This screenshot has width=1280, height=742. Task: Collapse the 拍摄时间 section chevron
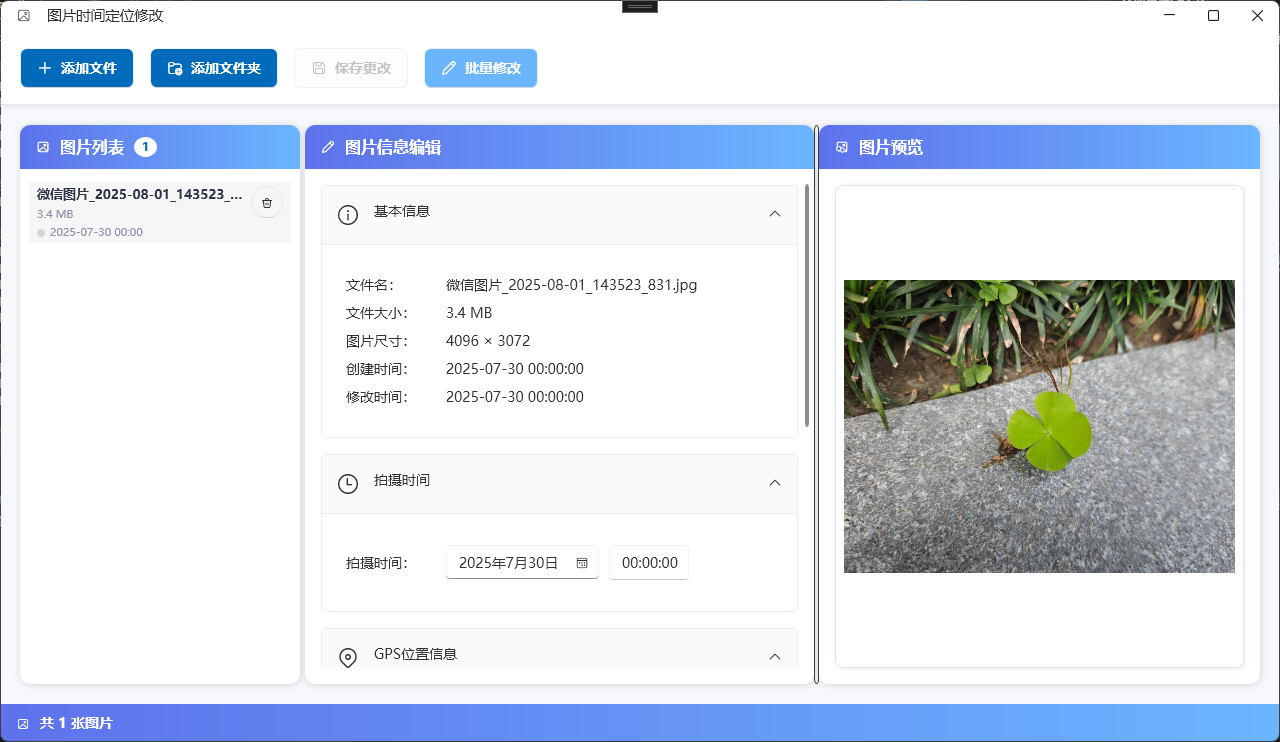pos(775,483)
